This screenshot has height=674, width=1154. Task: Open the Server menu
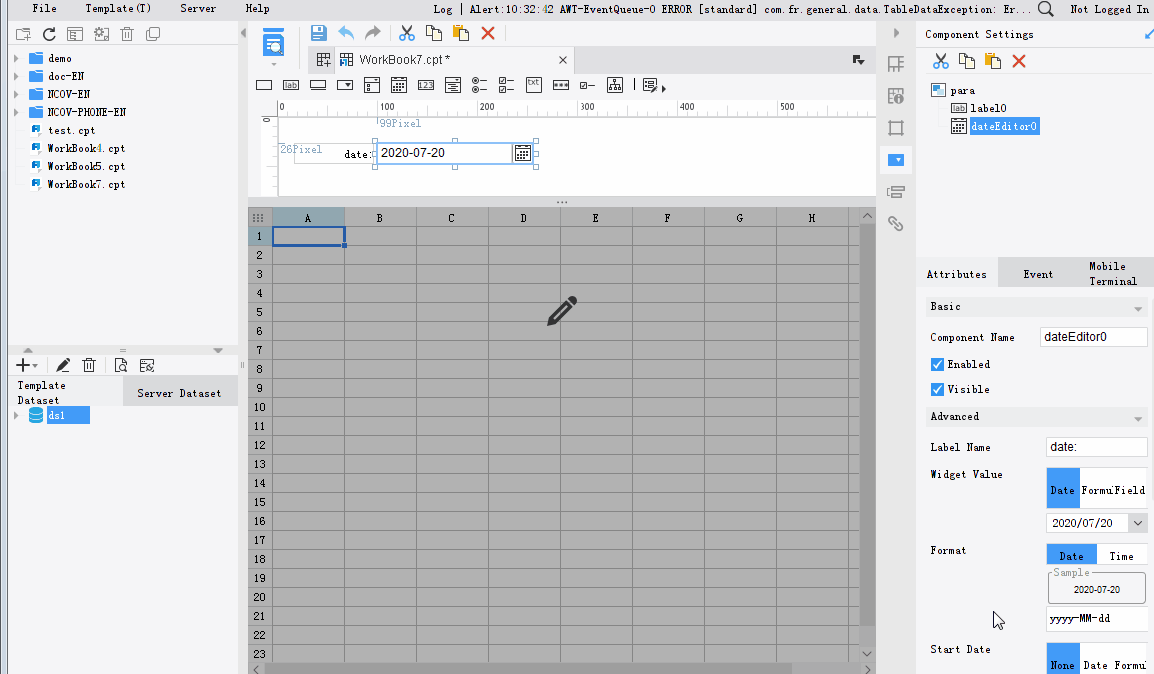tap(198, 9)
